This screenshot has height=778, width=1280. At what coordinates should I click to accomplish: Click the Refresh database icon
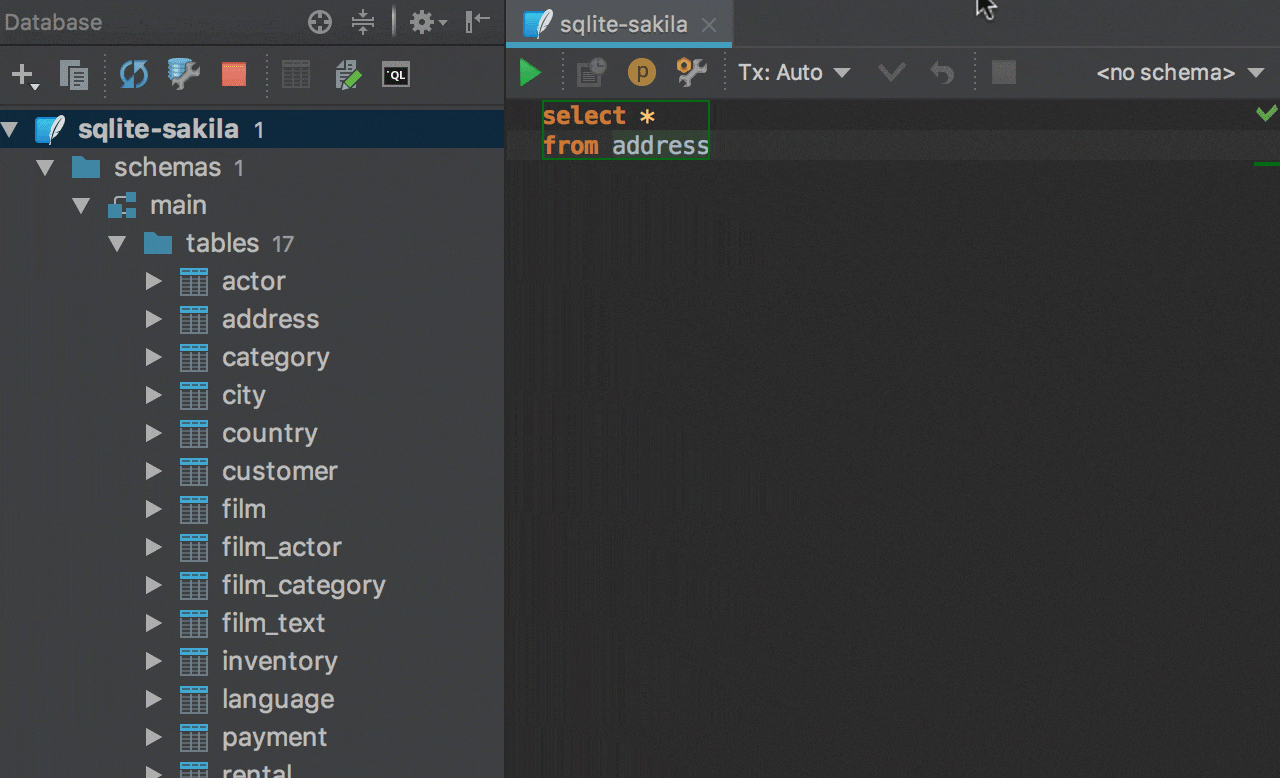[x=133, y=75]
